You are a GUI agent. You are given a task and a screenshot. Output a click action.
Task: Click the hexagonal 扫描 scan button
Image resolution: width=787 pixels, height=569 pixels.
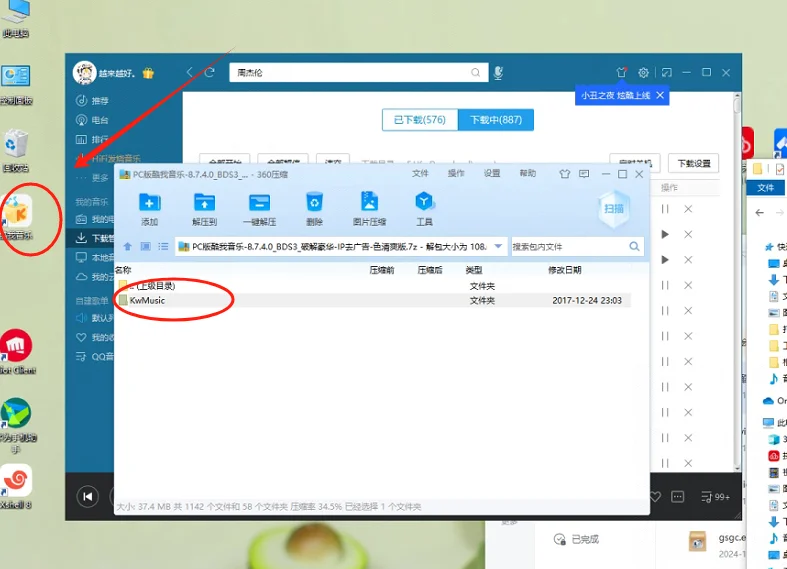coord(613,209)
